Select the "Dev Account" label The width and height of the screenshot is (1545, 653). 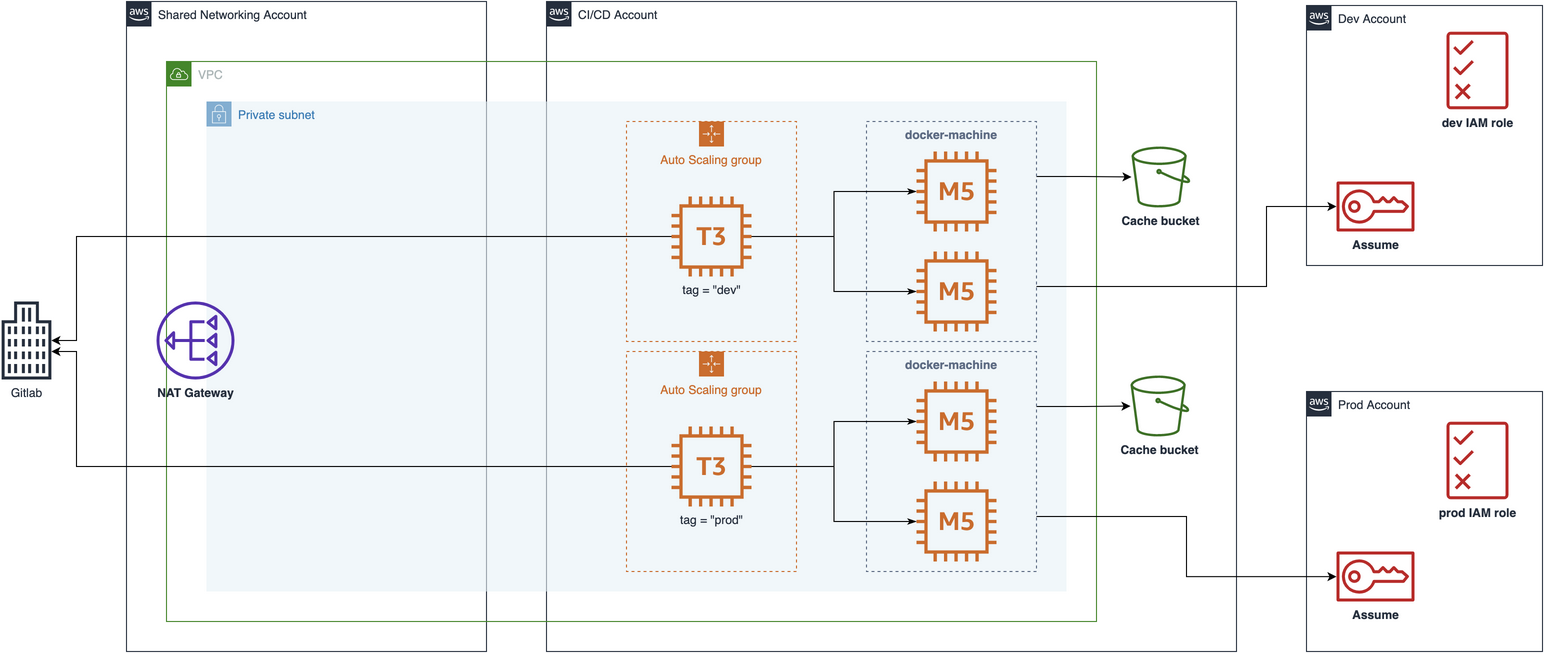pos(1371,19)
